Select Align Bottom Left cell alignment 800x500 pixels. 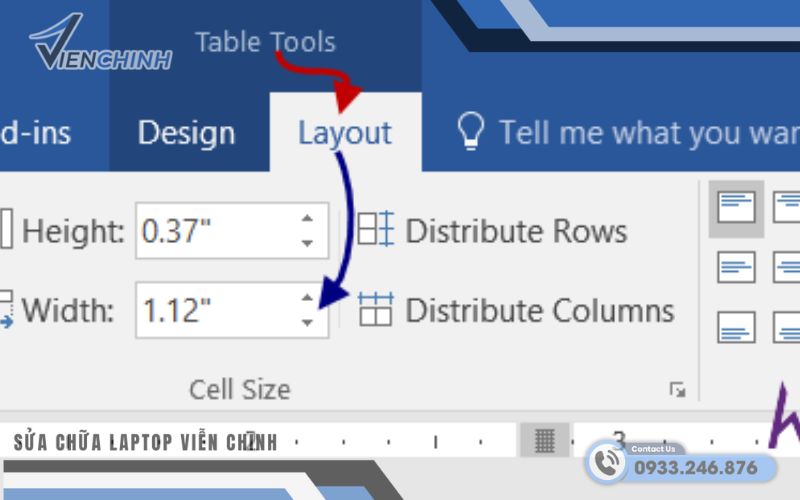[x=736, y=327]
